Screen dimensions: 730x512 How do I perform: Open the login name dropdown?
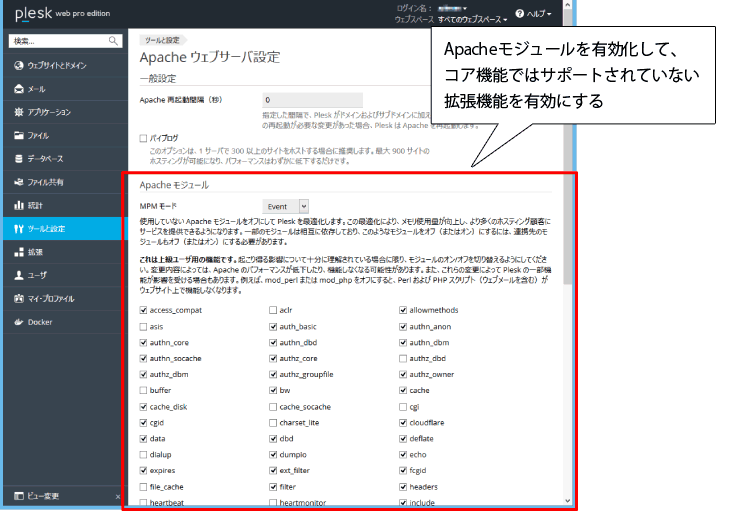(x=452, y=8)
